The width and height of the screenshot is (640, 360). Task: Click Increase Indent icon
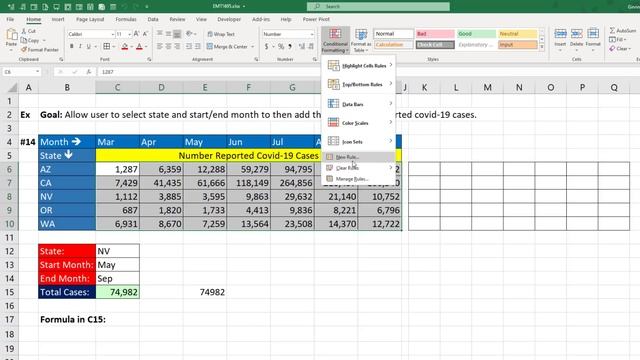coord(198,47)
